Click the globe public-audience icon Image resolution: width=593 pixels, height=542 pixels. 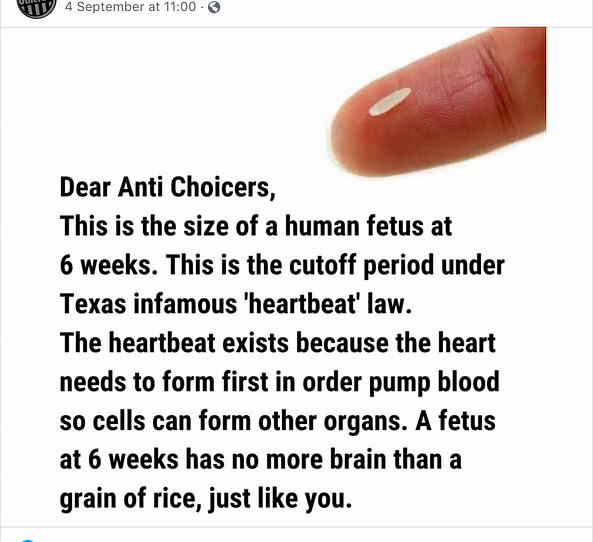[x=214, y=7]
